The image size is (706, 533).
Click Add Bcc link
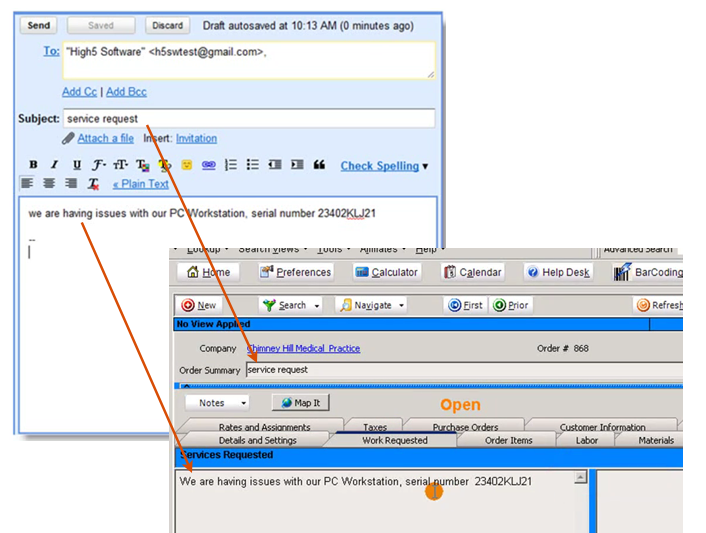pyautogui.click(x=126, y=92)
